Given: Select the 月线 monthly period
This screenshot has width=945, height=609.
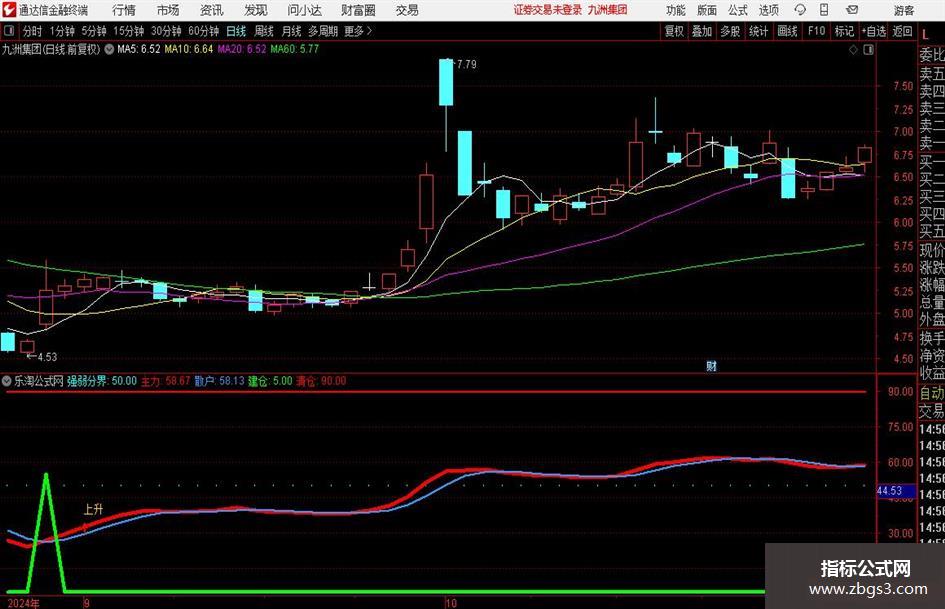Looking at the screenshot, I should pyautogui.click(x=291, y=31).
